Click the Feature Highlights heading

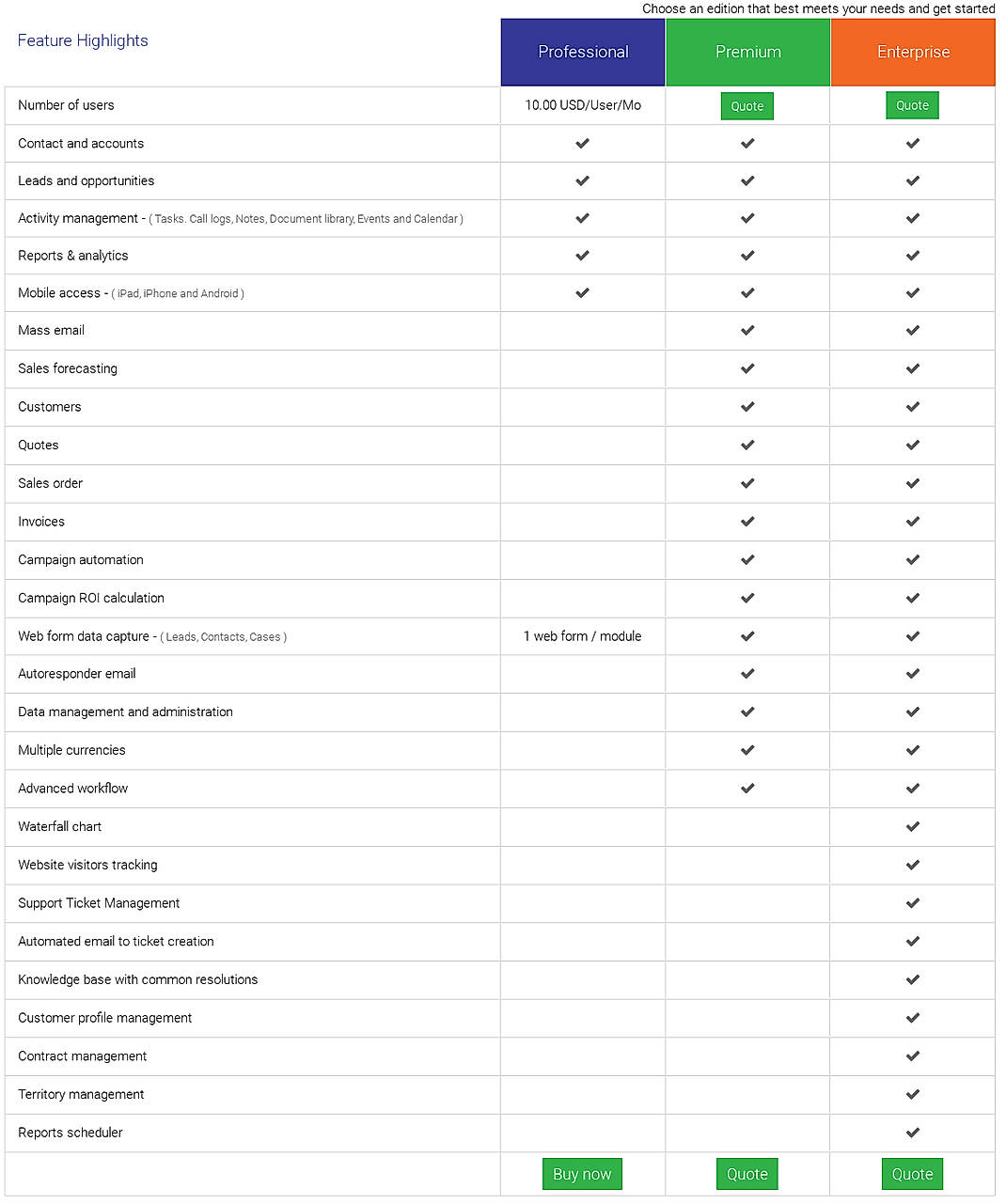click(82, 40)
